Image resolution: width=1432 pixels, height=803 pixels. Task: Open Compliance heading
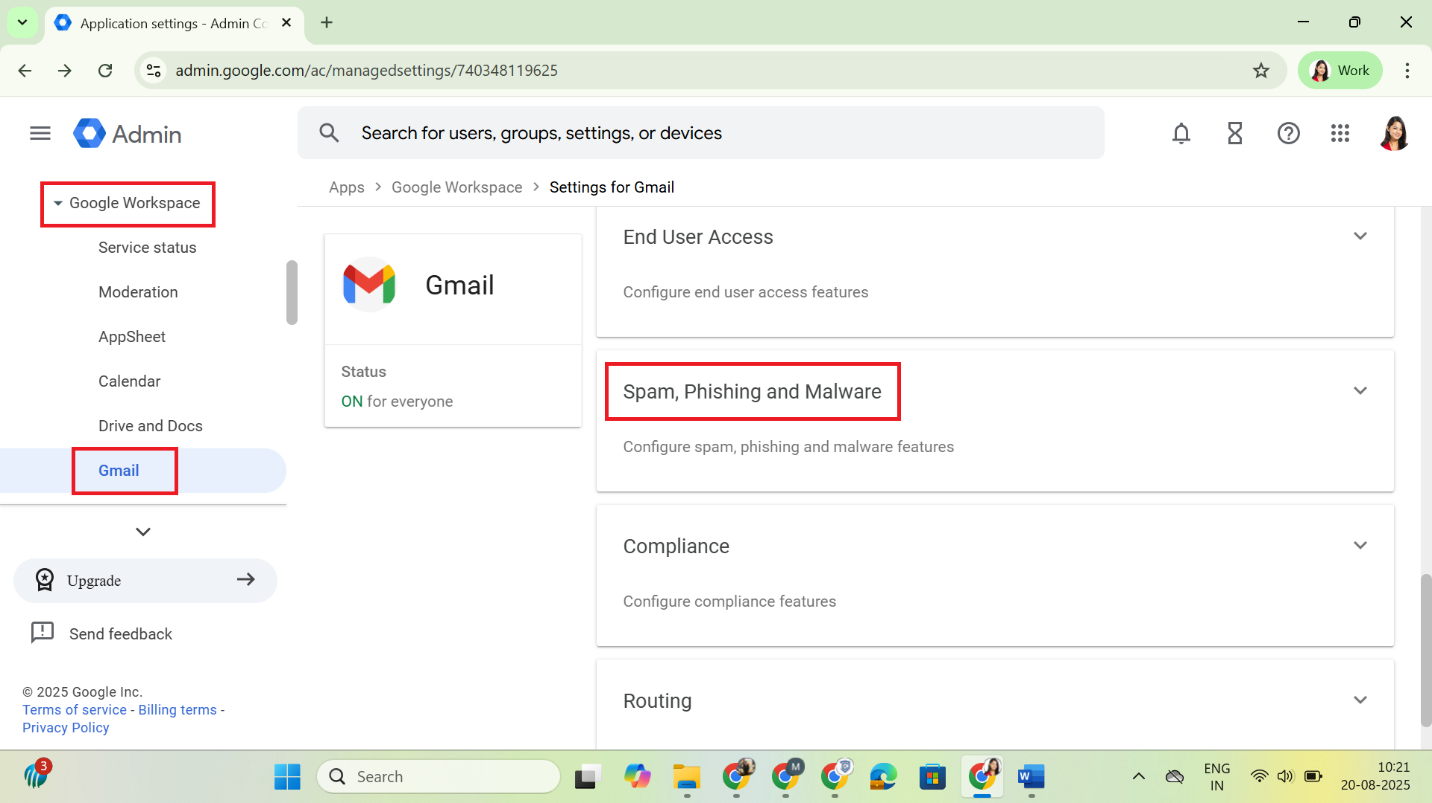pos(676,546)
